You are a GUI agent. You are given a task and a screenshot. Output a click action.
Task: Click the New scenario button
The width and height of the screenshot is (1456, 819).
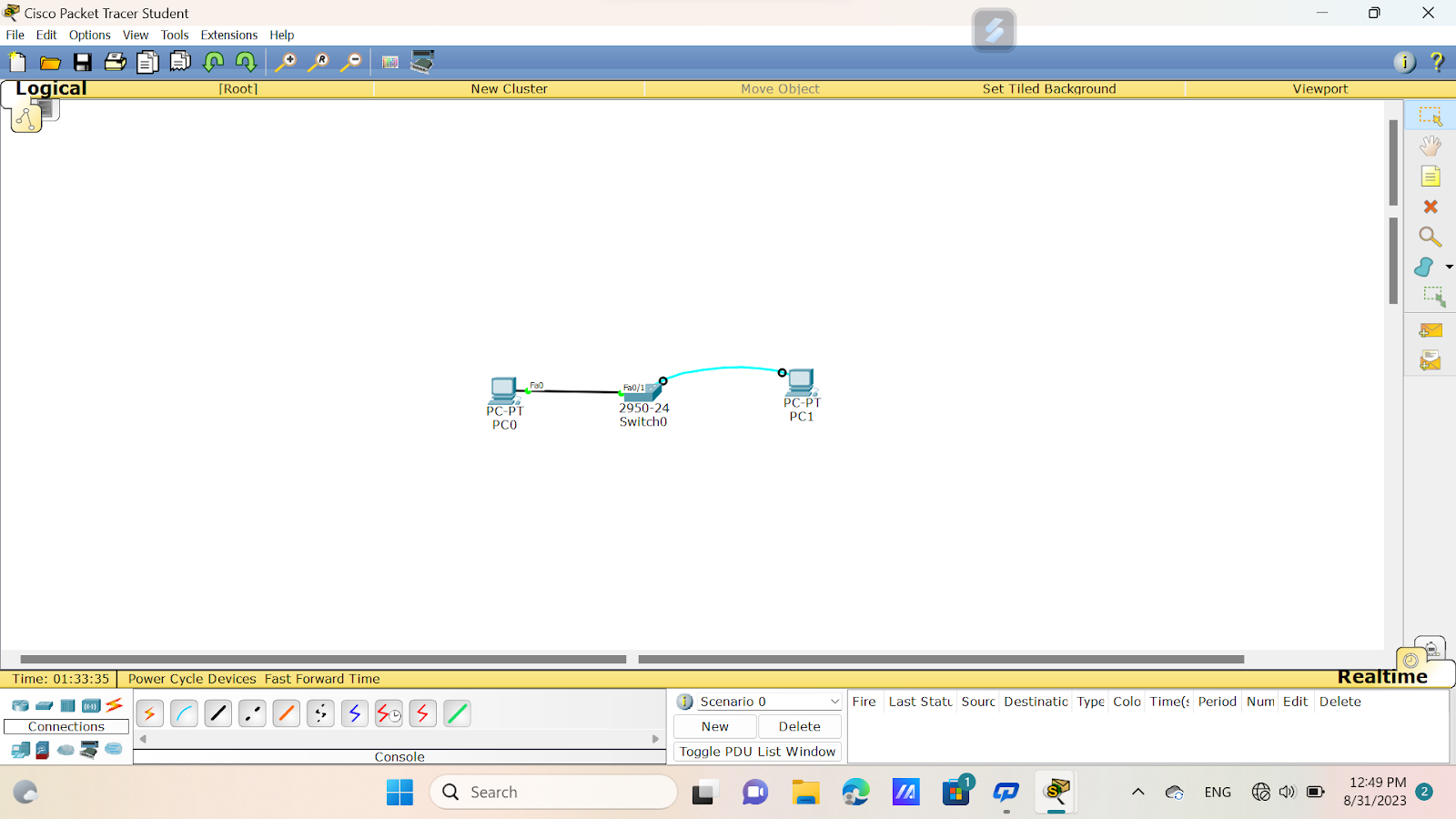coord(715,726)
